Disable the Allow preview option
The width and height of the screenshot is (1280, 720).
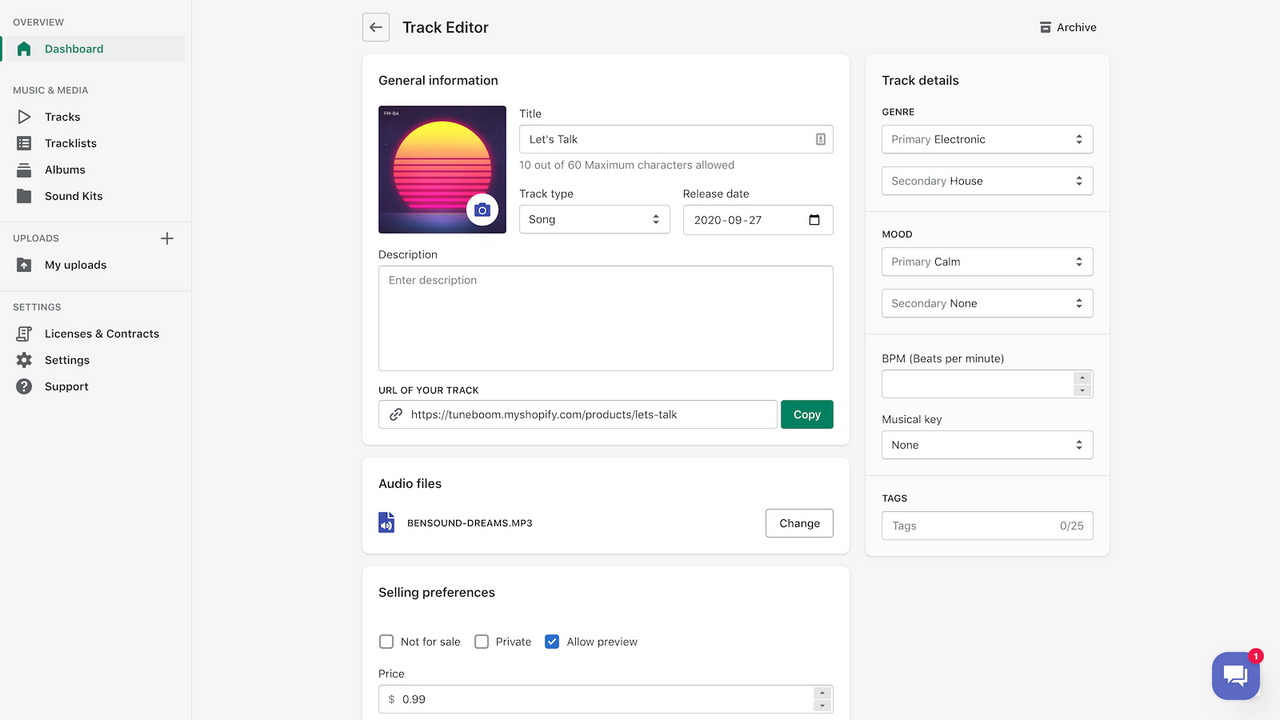pyautogui.click(x=551, y=641)
